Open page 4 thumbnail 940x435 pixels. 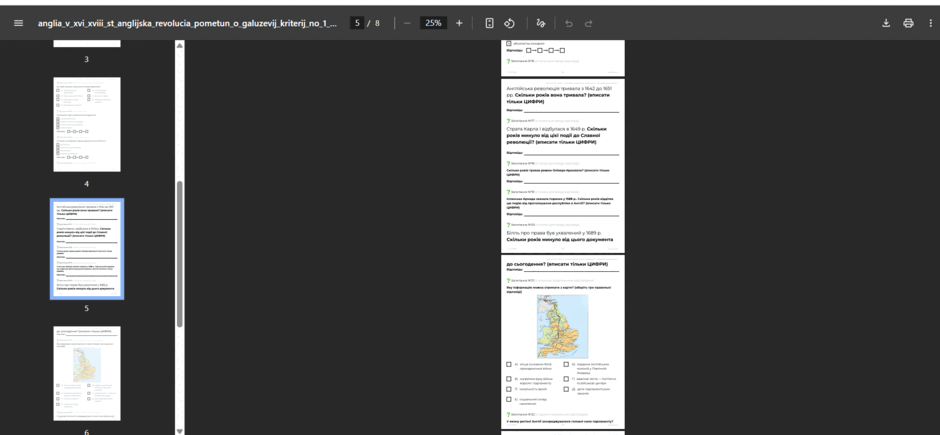[87, 124]
